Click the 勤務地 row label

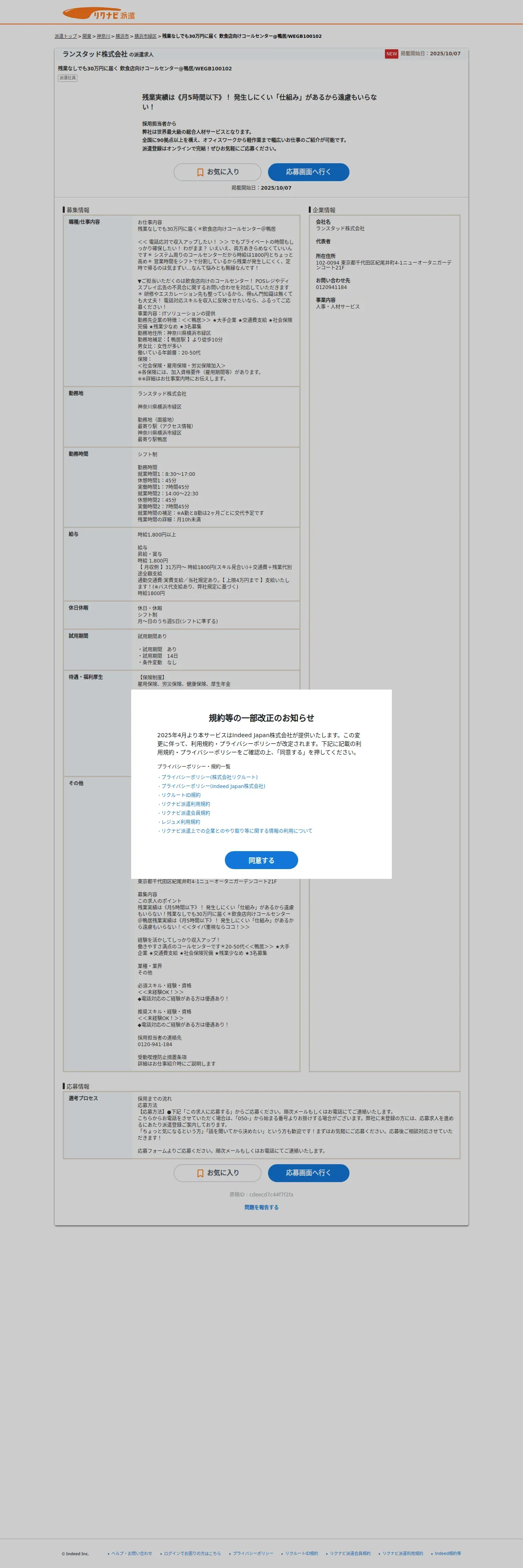(76, 393)
